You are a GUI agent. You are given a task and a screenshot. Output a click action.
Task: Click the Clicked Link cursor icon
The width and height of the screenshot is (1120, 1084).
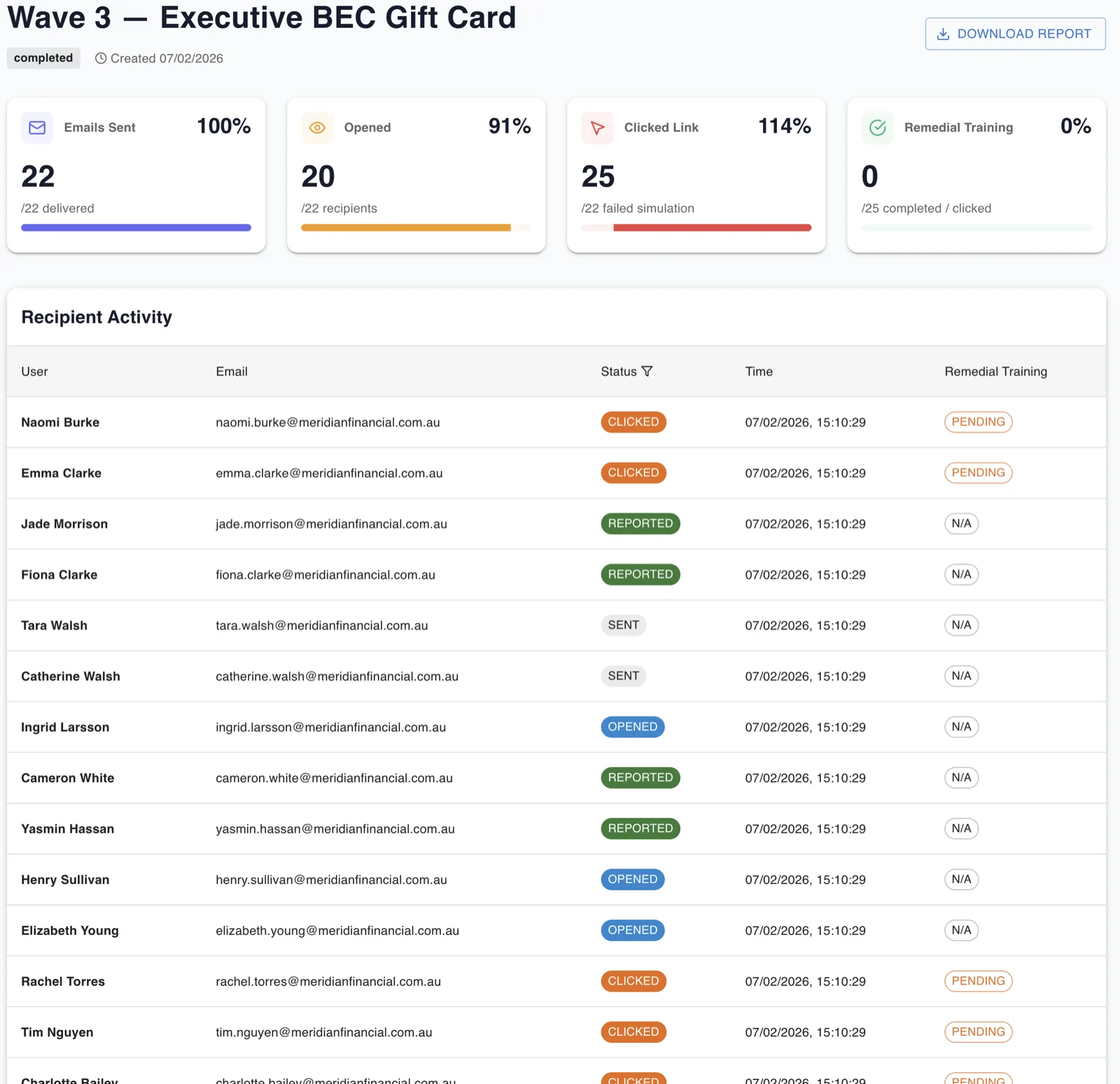pos(597,127)
